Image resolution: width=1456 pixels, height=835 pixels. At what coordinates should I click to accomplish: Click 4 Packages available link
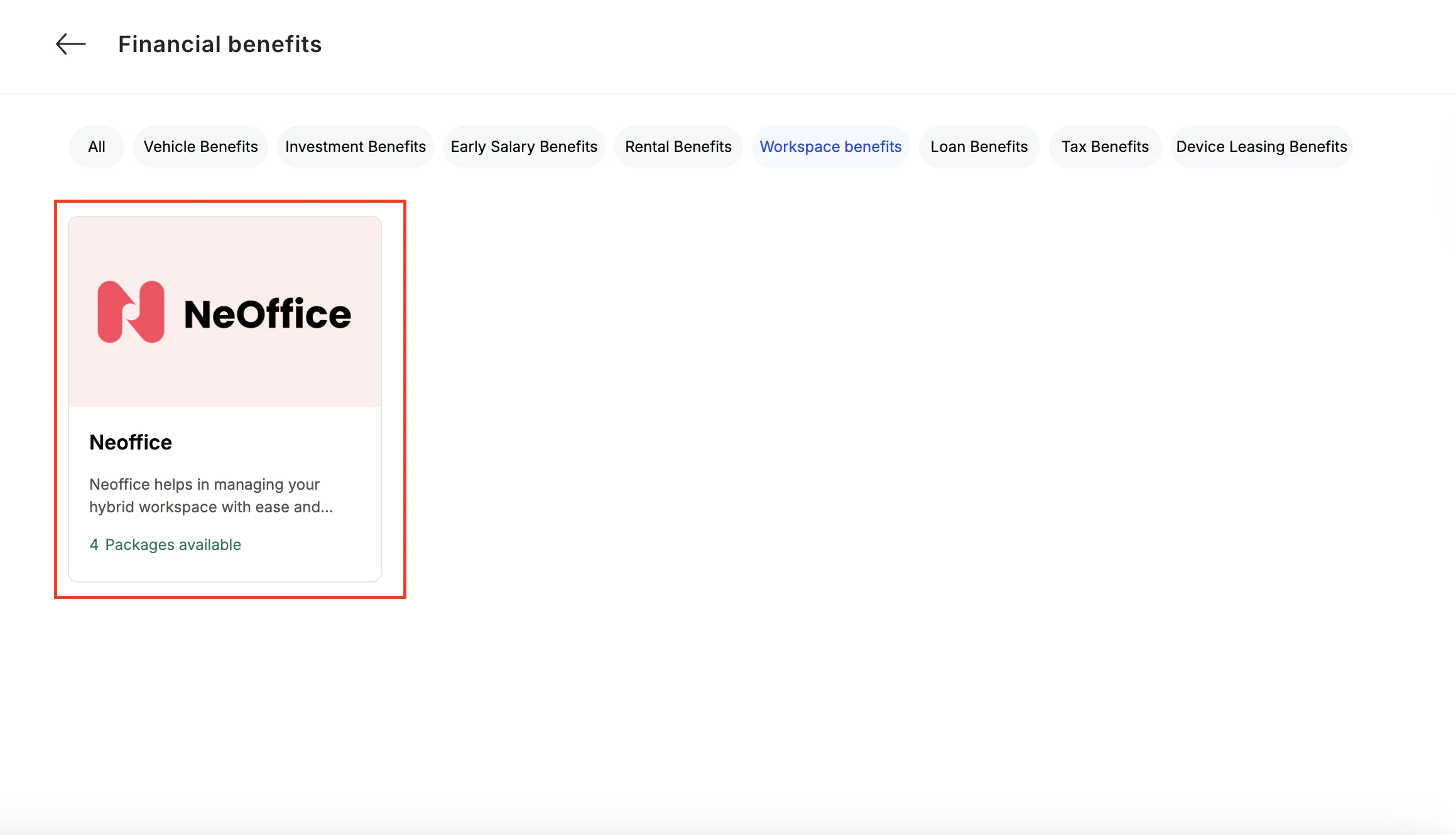click(x=165, y=545)
